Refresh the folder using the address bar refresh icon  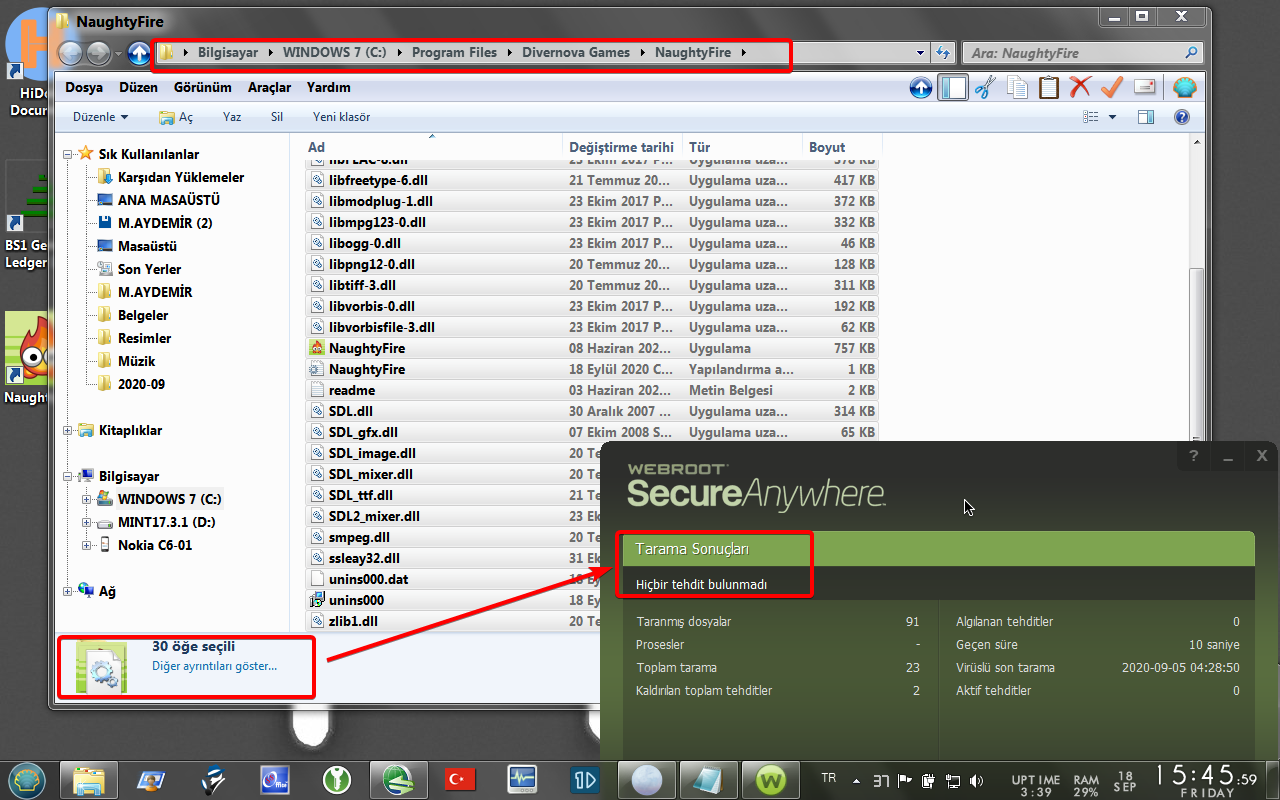pyautogui.click(x=942, y=53)
